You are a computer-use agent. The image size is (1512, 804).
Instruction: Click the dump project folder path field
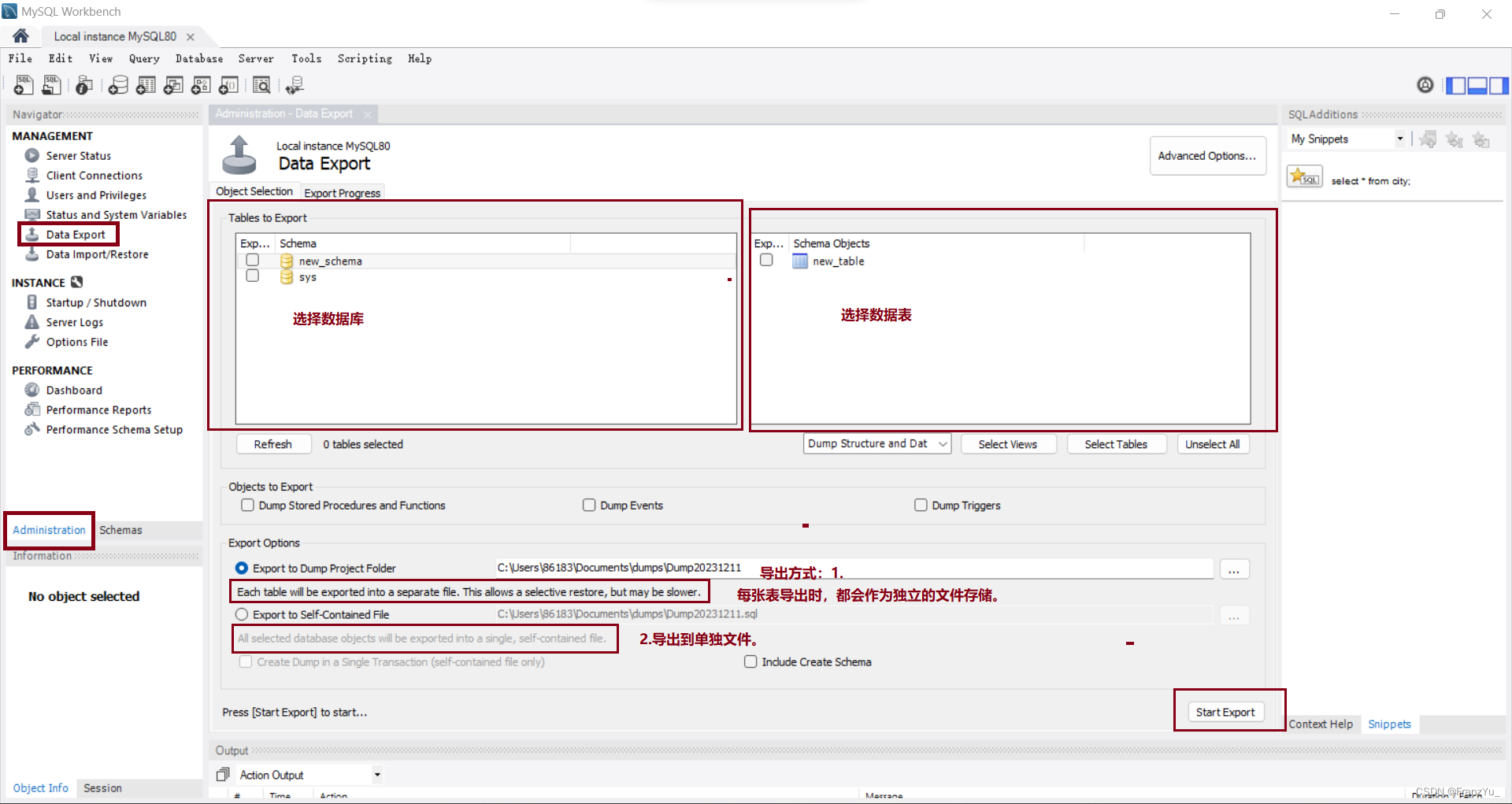(x=854, y=568)
